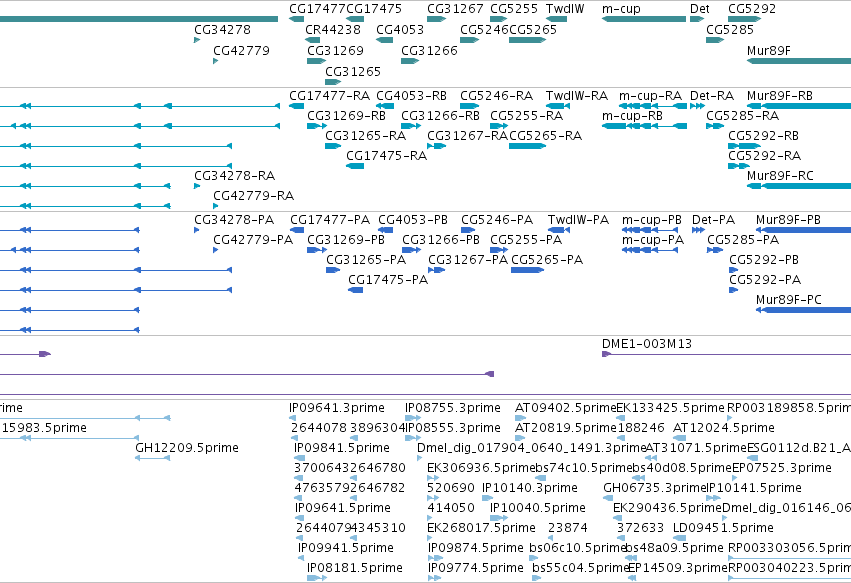Click the CG17477-PA protein label
This screenshot has height=583, width=851.
coord(330,220)
